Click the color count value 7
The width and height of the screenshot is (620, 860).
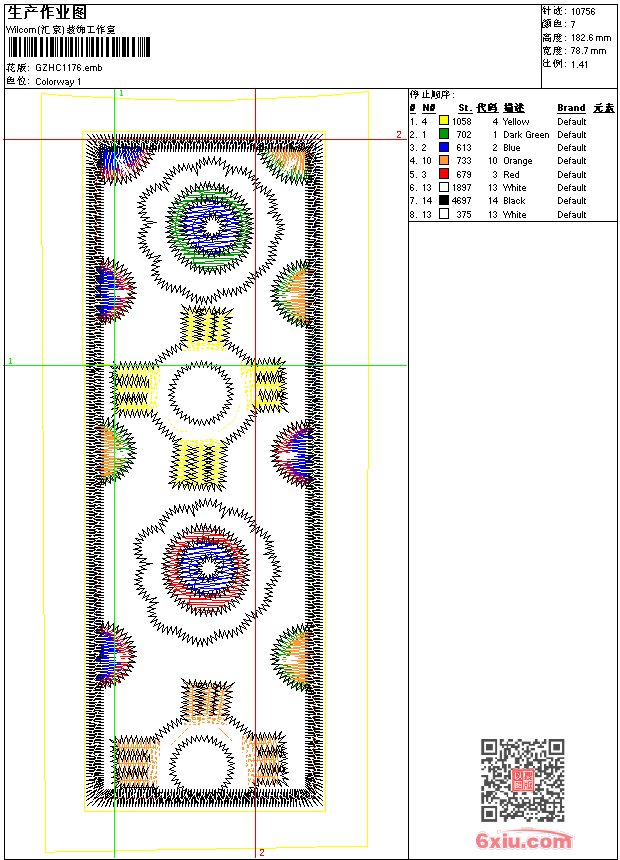[x=573, y=25]
